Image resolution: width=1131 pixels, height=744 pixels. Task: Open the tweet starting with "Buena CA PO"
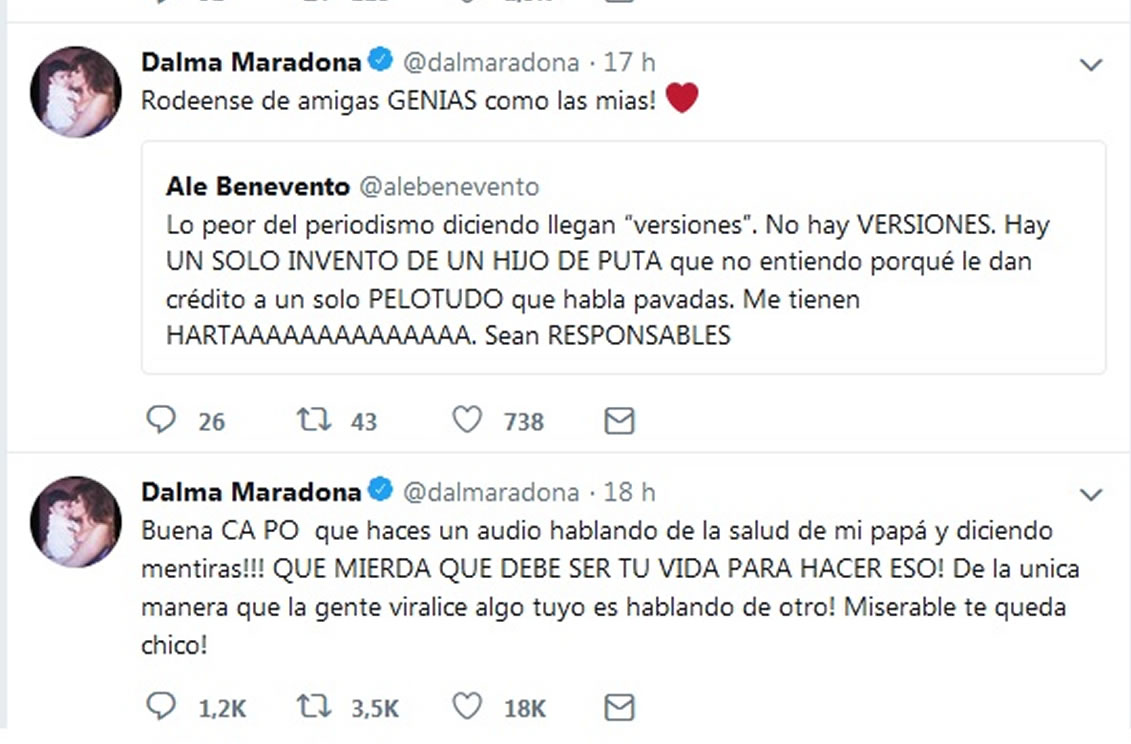point(600,588)
